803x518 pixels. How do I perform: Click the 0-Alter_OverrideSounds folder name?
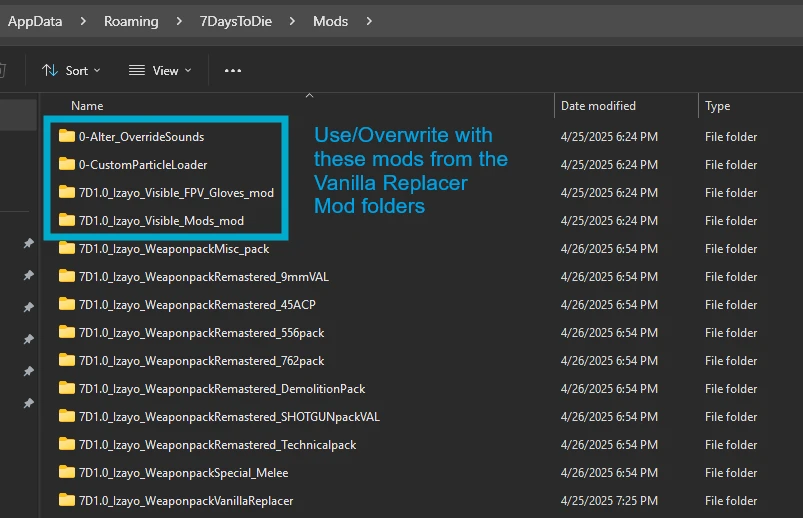coord(141,137)
